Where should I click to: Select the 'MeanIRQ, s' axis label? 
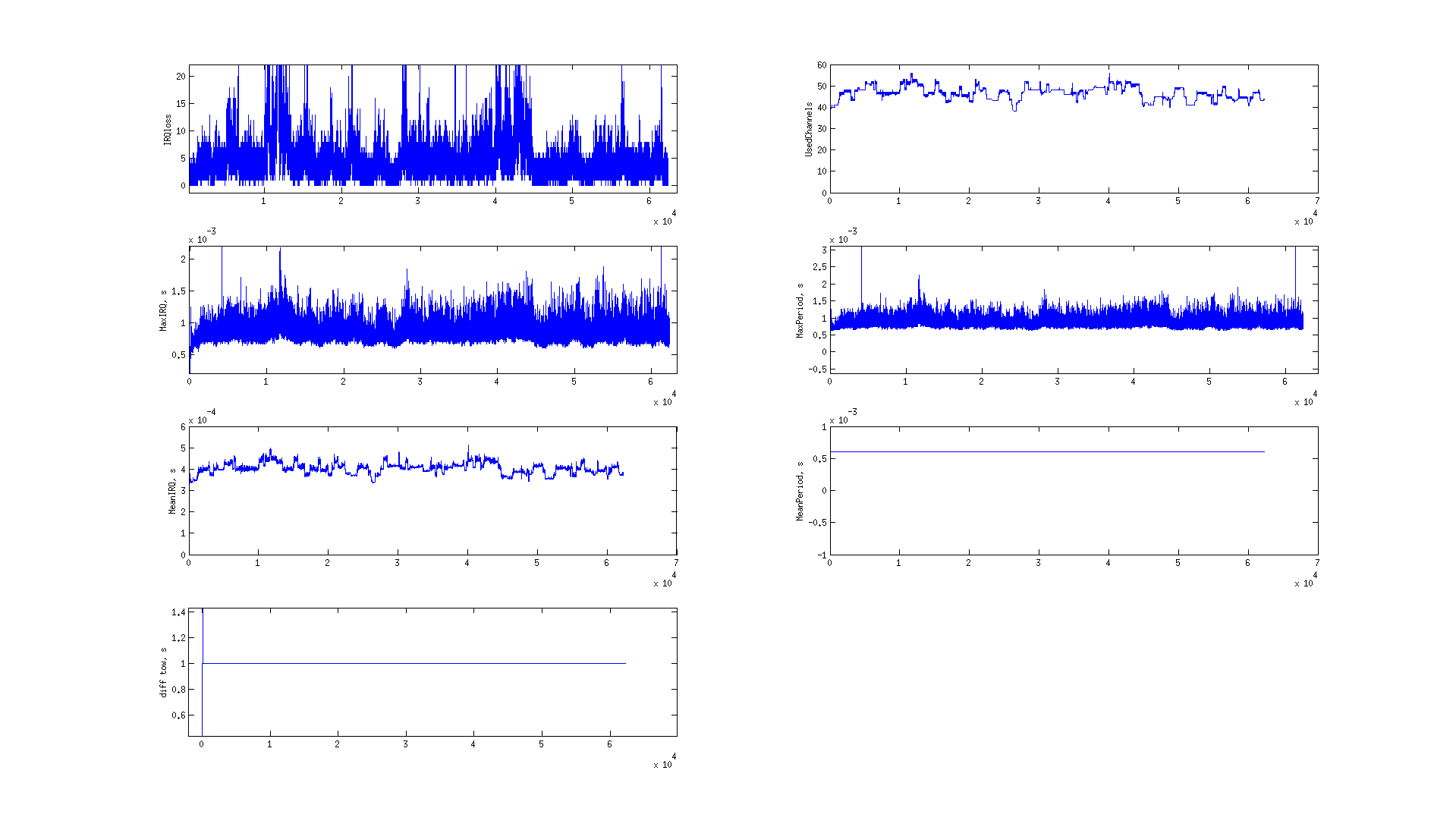[172, 491]
